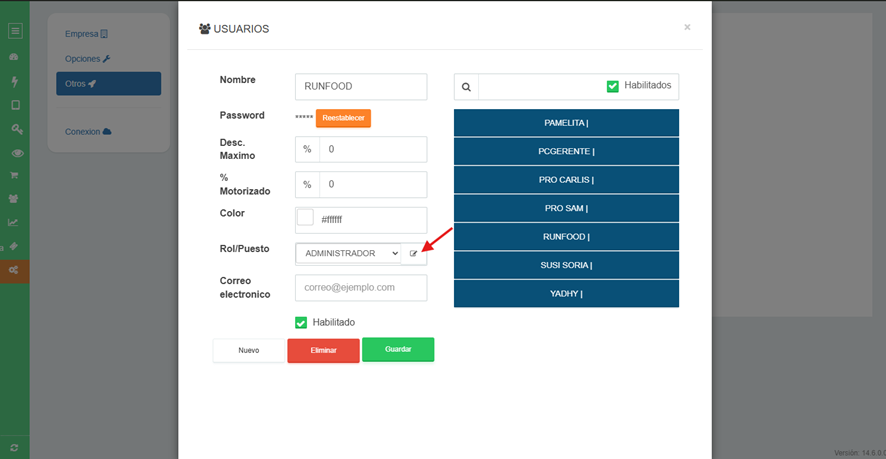Image resolution: width=886 pixels, height=459 pixels.
Task: Select the Otros menu item
Action: coord(108,84)
